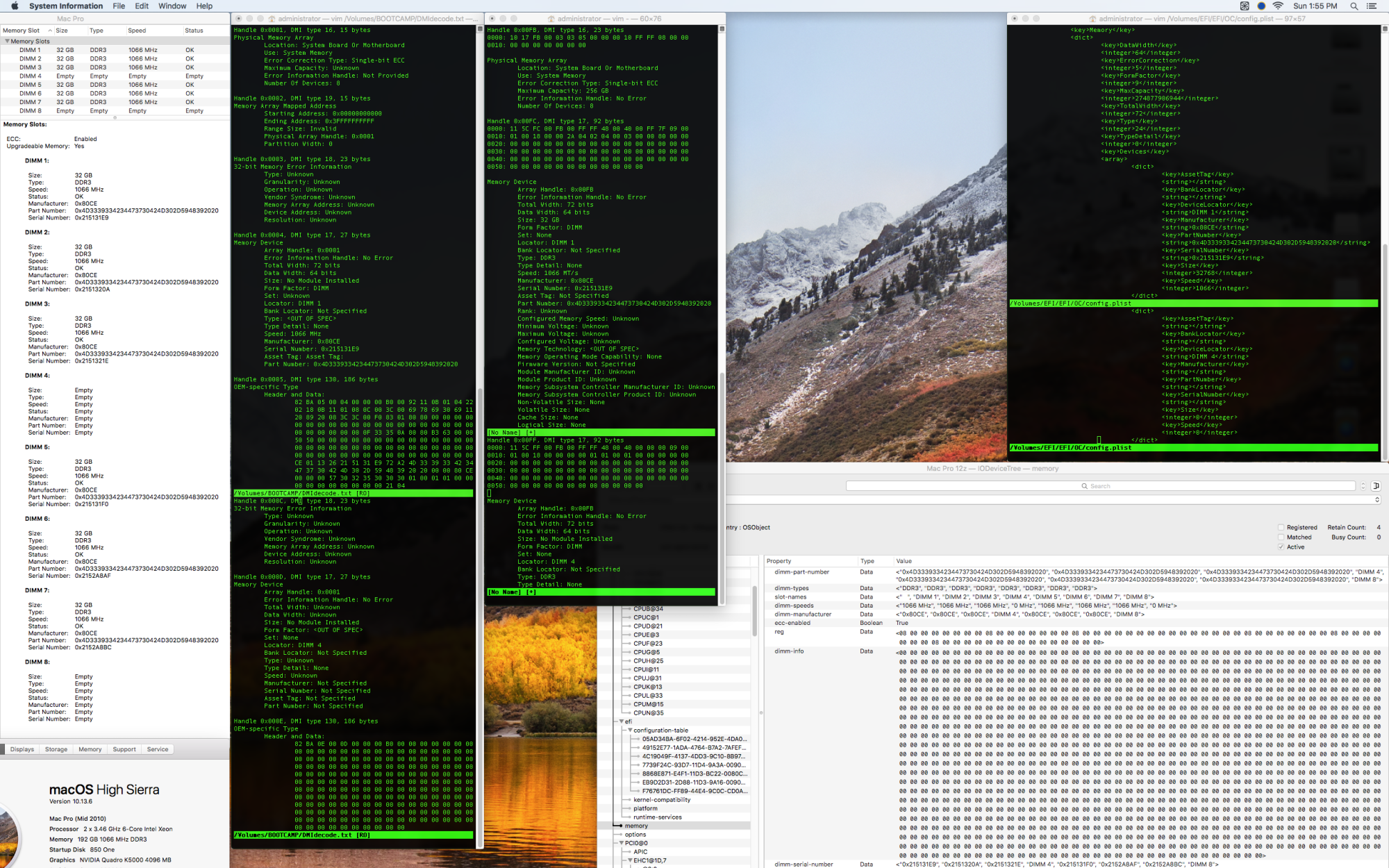The height and width of the screenshot is (868, 1389).
Task: Toggle the Active checkbox
Action: 1281,547
